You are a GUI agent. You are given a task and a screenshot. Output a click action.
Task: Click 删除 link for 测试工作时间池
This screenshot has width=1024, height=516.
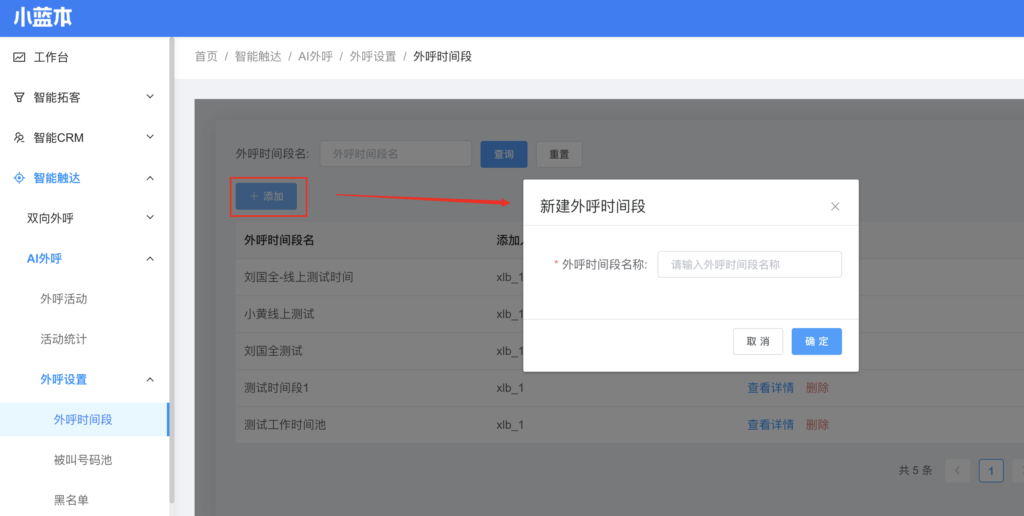[x=817, y=425]
